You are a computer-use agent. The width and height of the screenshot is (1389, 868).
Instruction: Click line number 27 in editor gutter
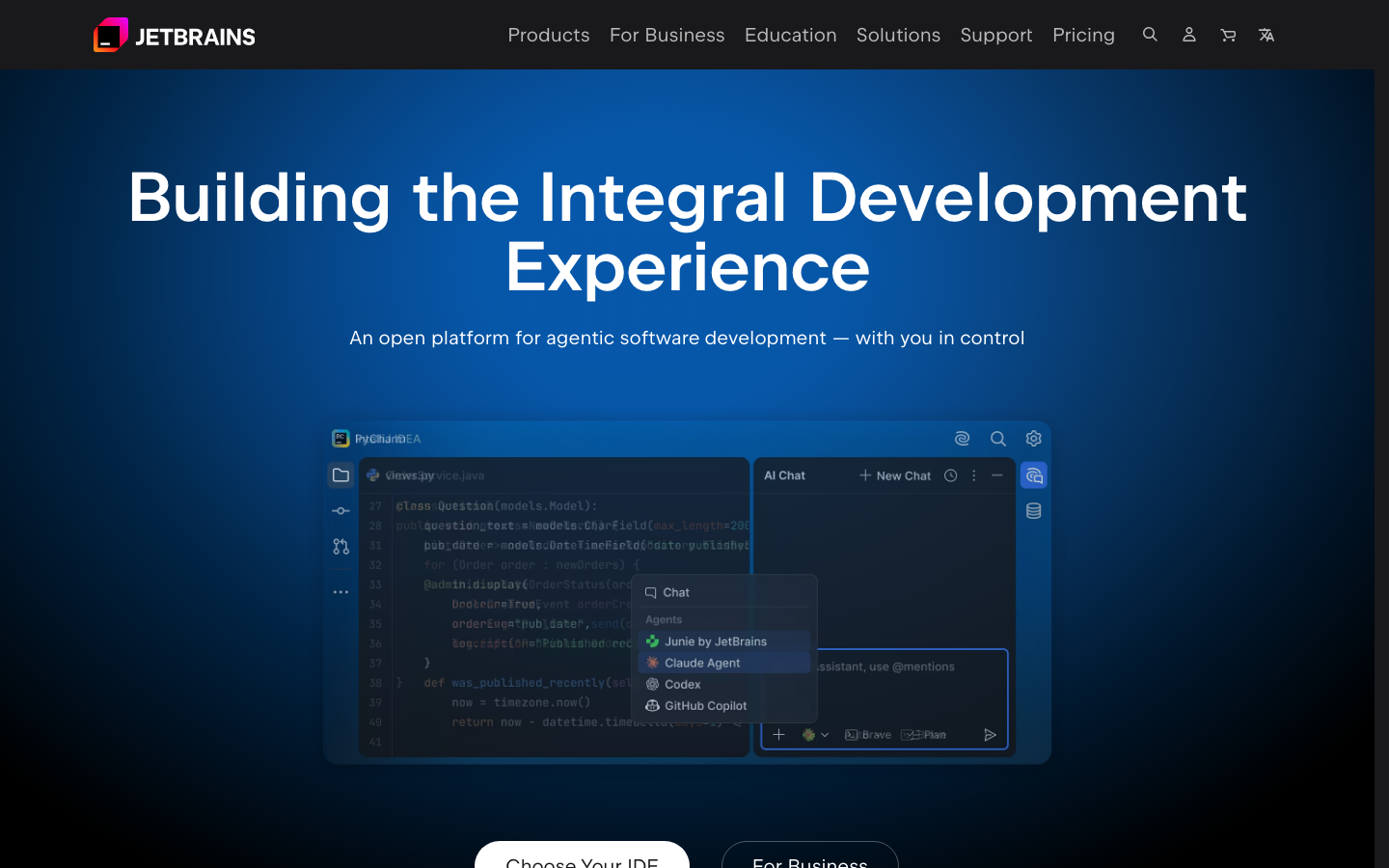pyautogui.click(x=375, y=505)
